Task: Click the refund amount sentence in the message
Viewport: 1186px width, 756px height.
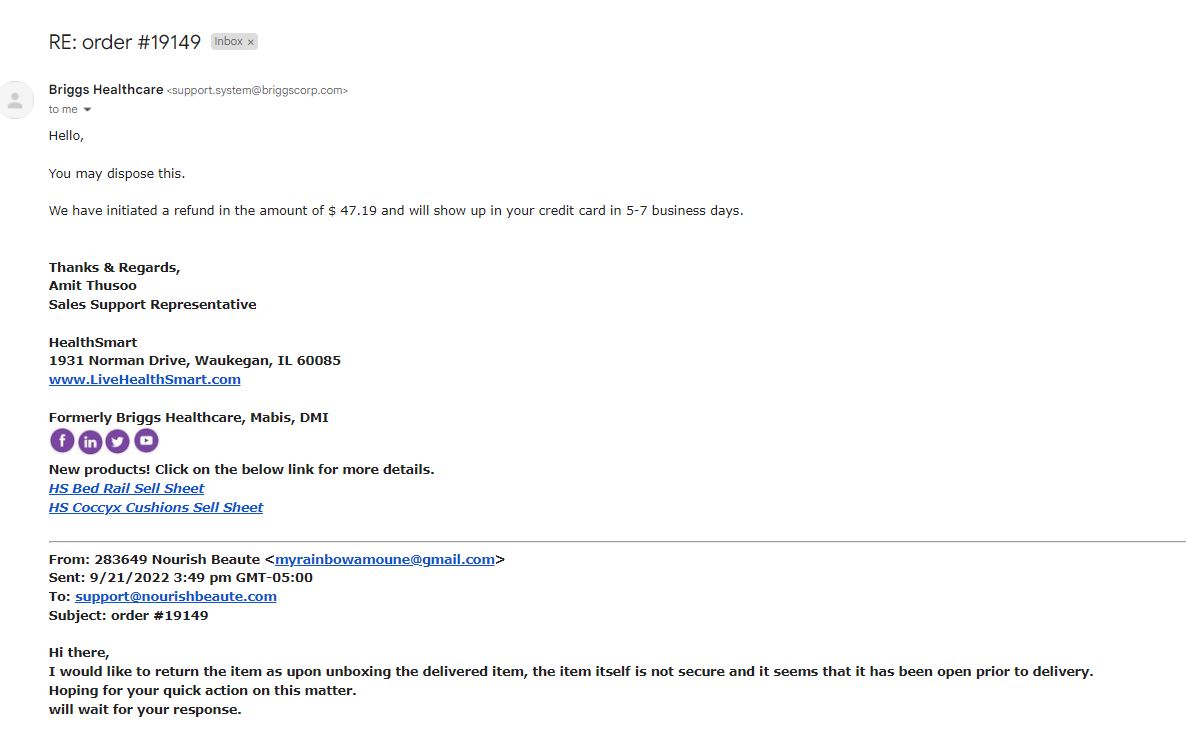Action: (396, 210)
